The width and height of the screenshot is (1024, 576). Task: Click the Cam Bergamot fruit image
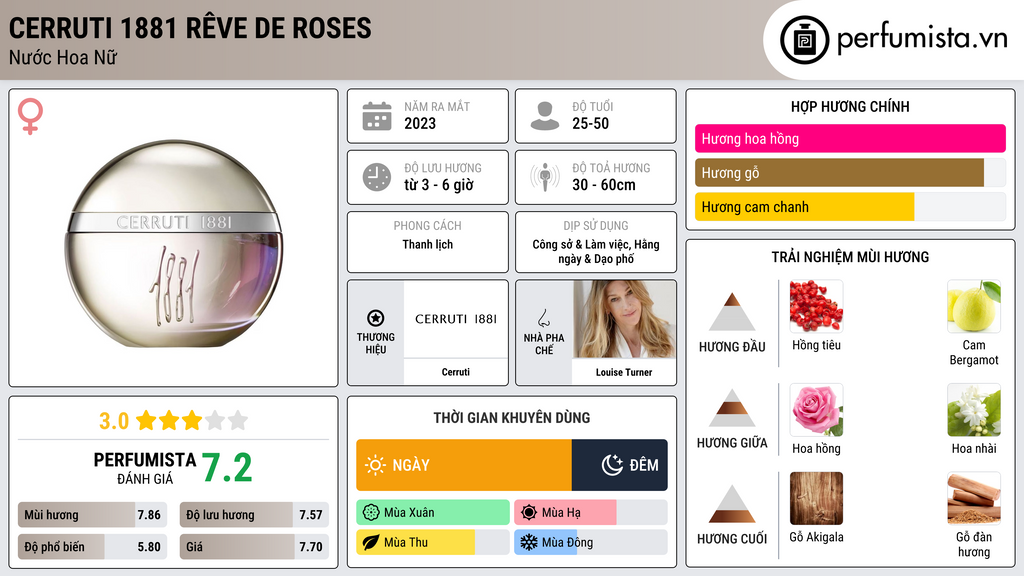coord(974,306)
